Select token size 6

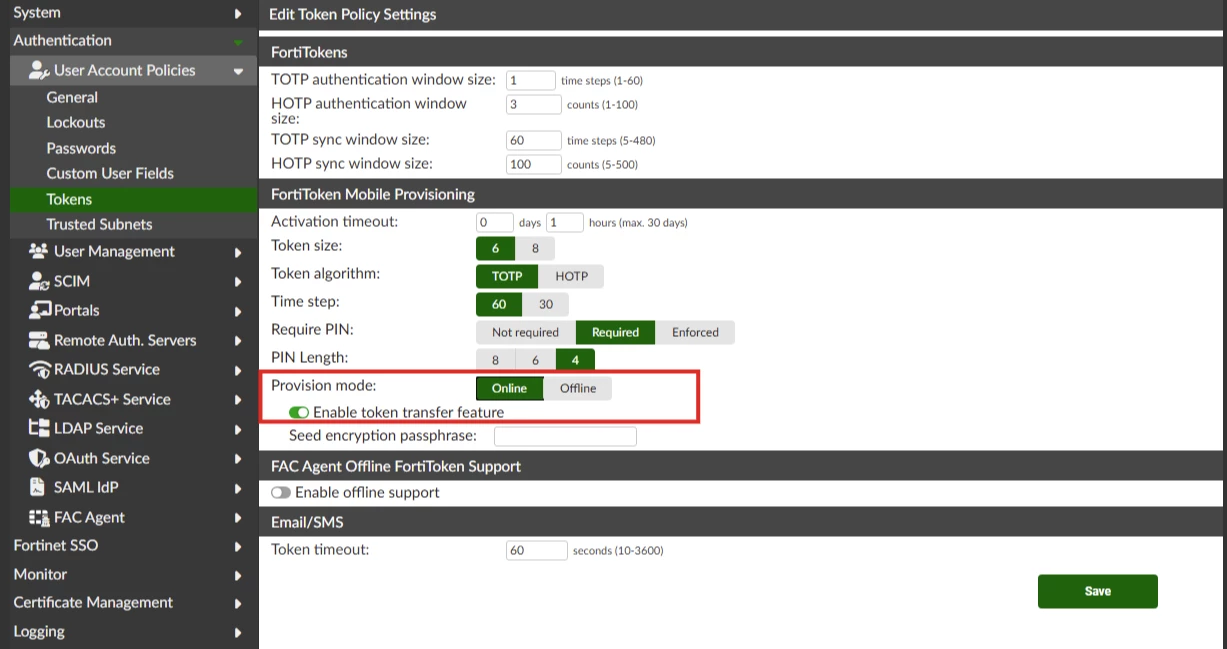[495, 248]
